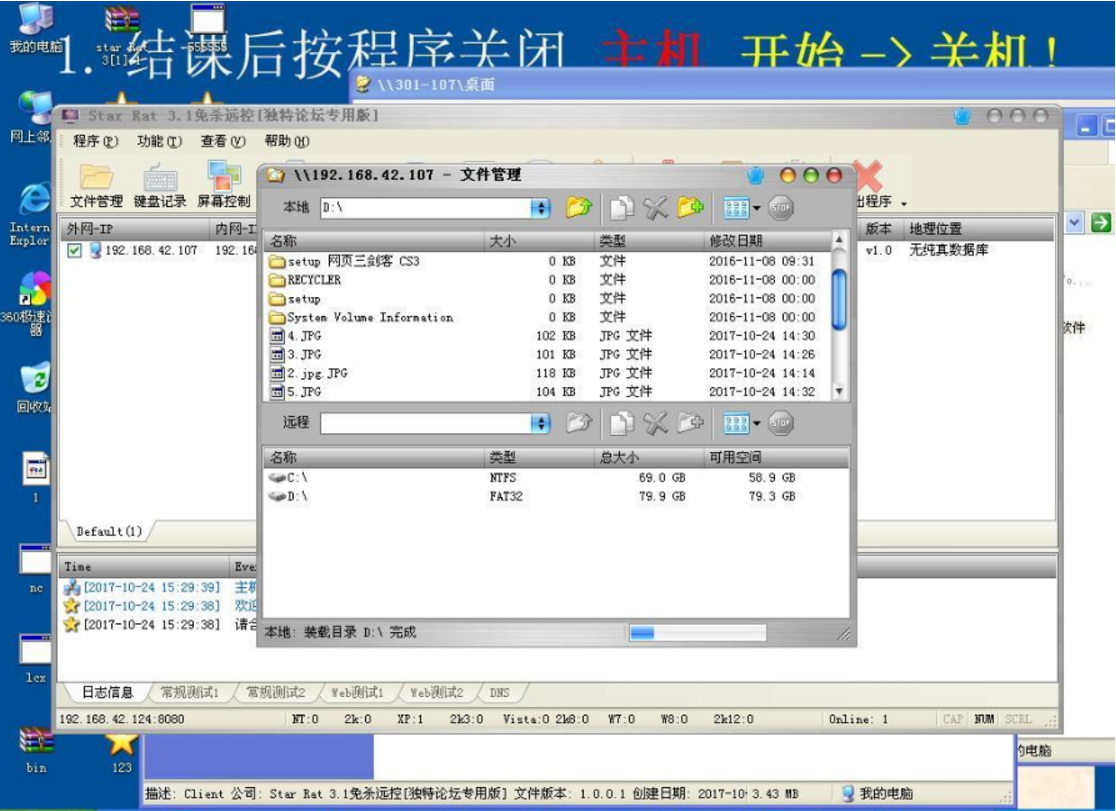Image resolution: width=1116 pixels, height=811 pixels.
Task: Open the 功能(T) menu
Action: pyautogui.click(x=159, y=141)
